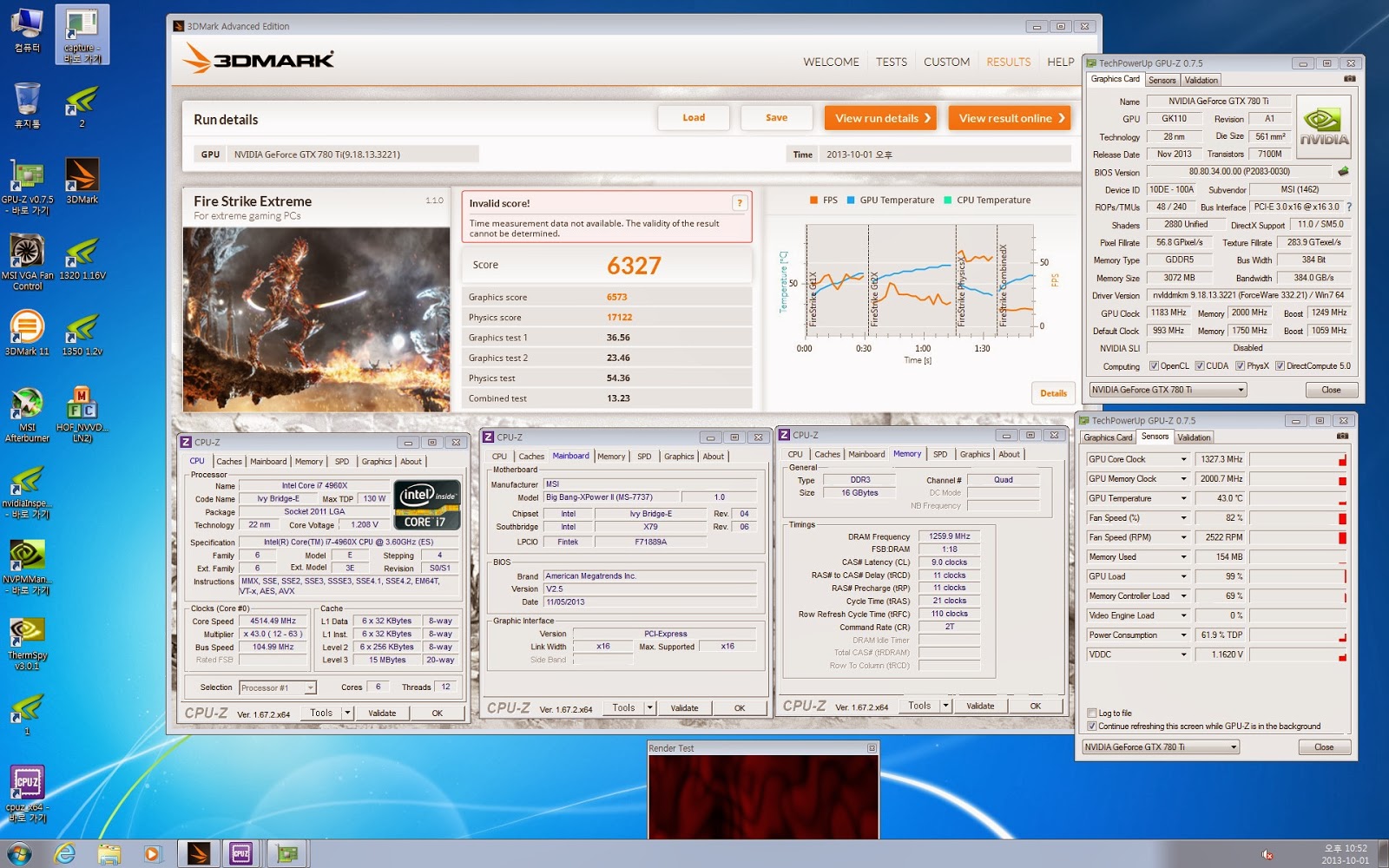Click the muted volume tray icon
The height and width of the screenshot is (868, 1389).
1267,855
